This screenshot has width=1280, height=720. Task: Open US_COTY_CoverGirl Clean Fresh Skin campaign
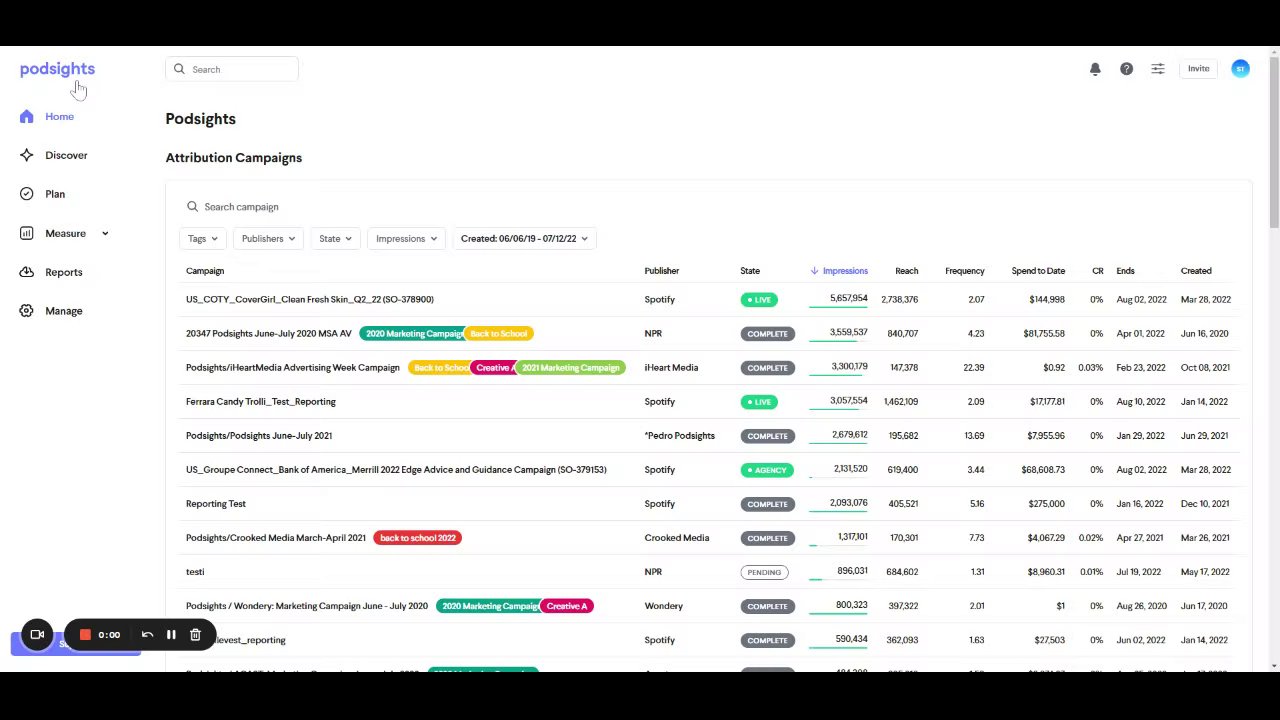pyautogui.click(x=310, y=300)
